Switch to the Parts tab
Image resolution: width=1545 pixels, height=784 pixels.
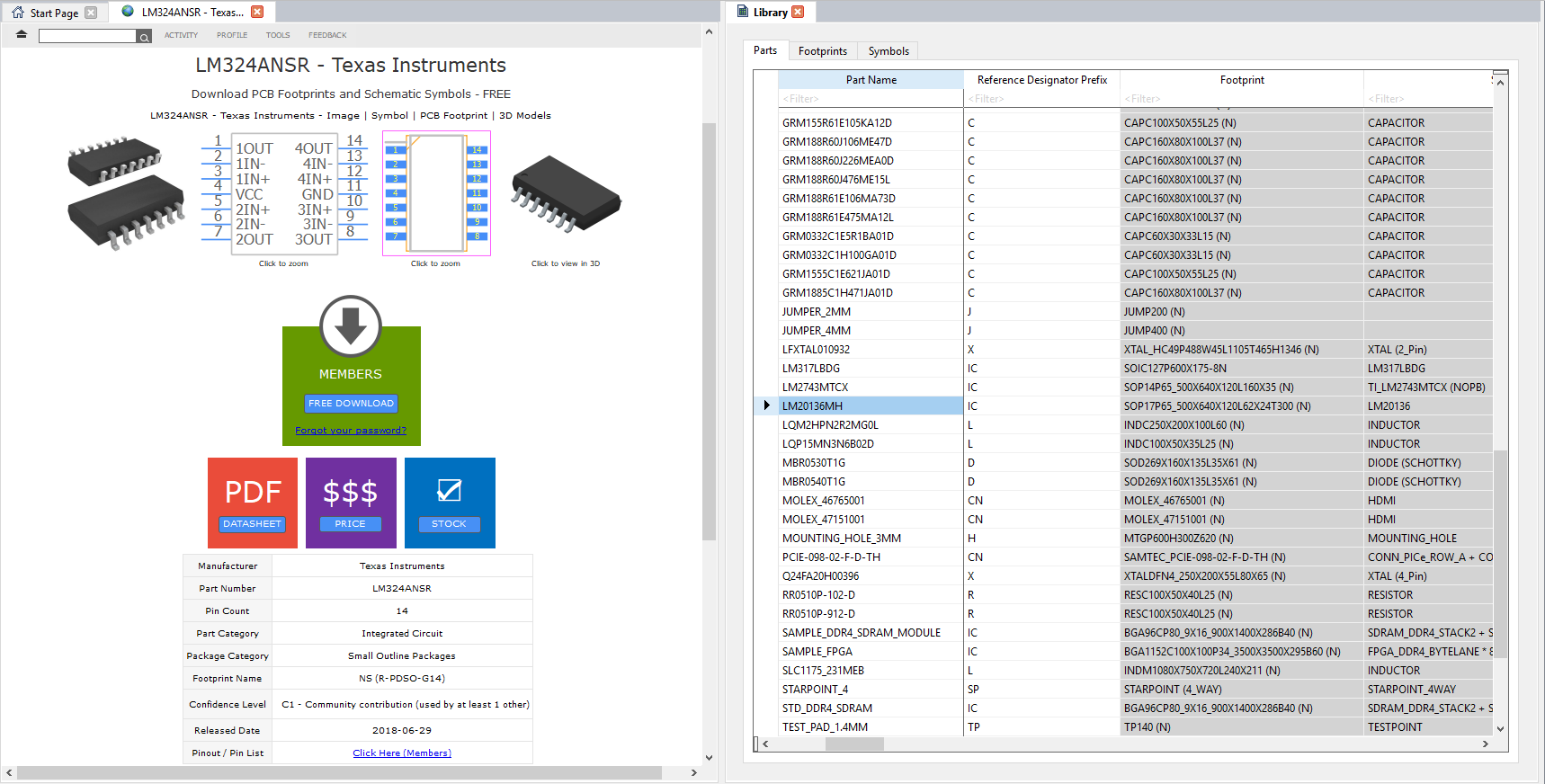[765, 50]
